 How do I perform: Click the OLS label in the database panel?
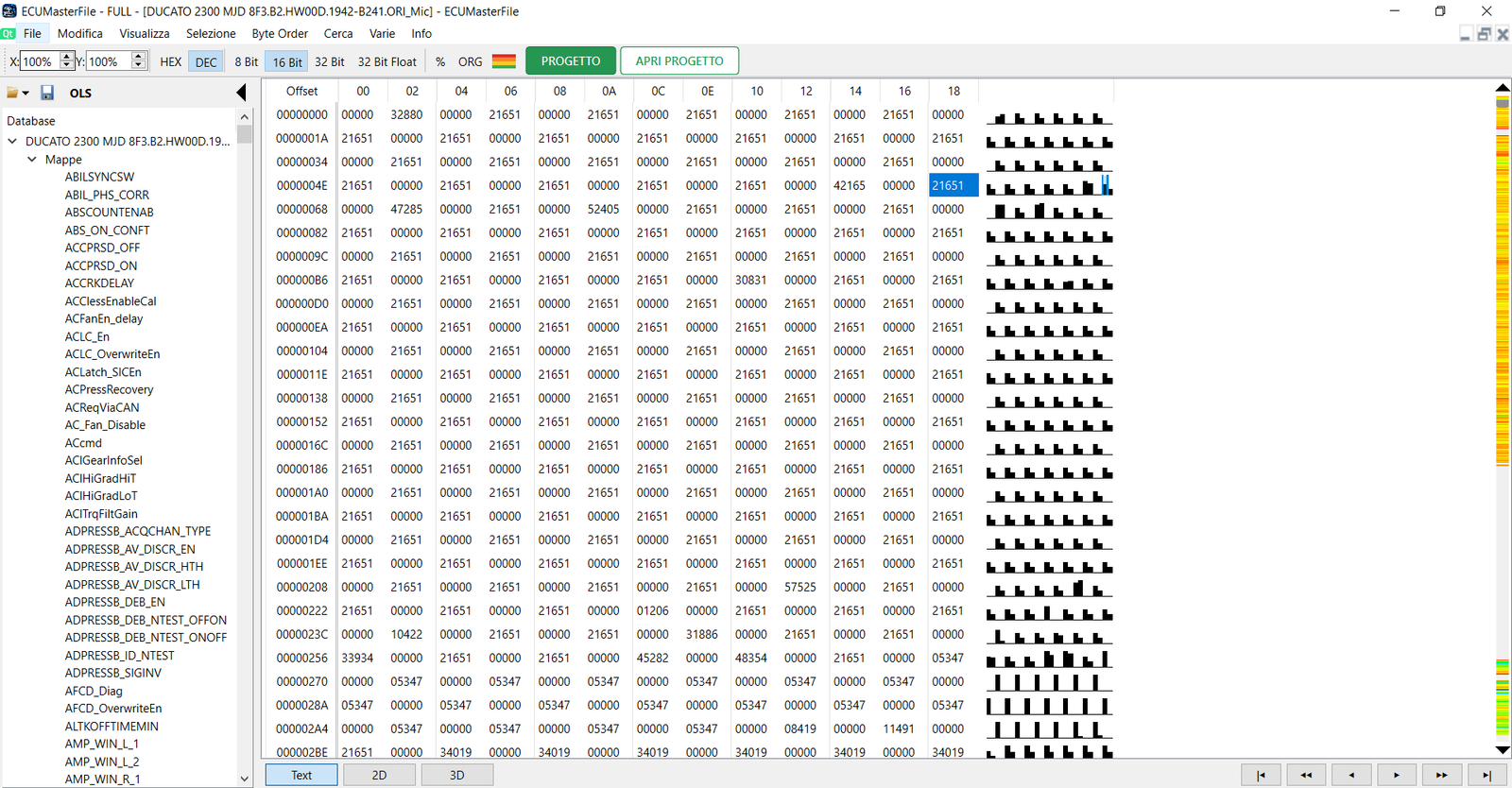click(80, 94)
